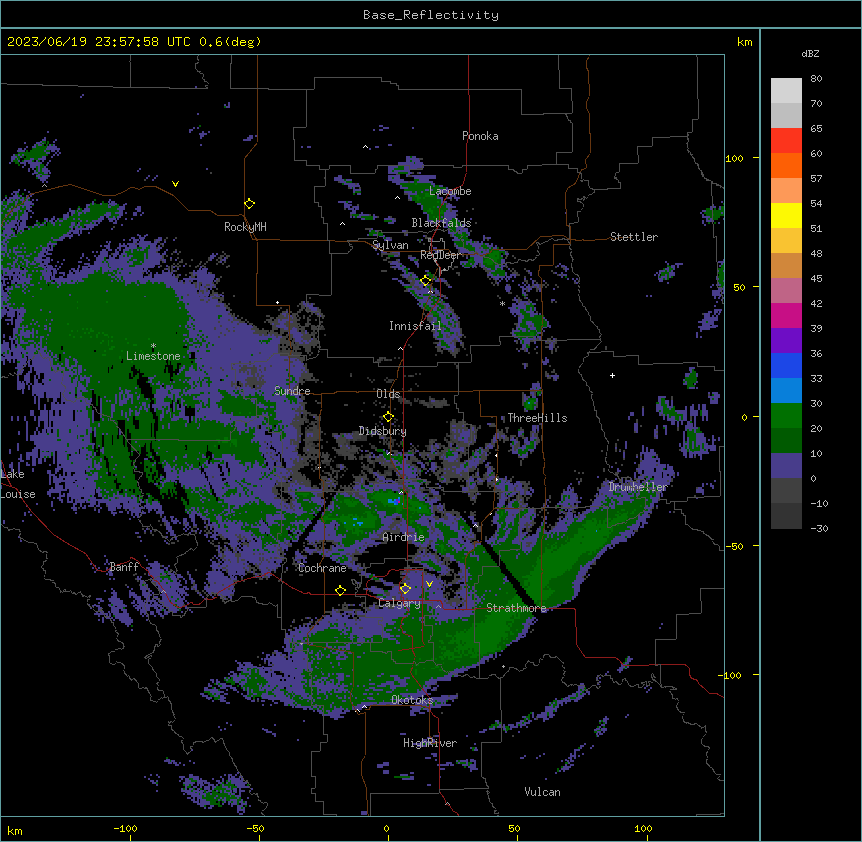Click the Louise label at left edge
862x842 pixels.
18,495
